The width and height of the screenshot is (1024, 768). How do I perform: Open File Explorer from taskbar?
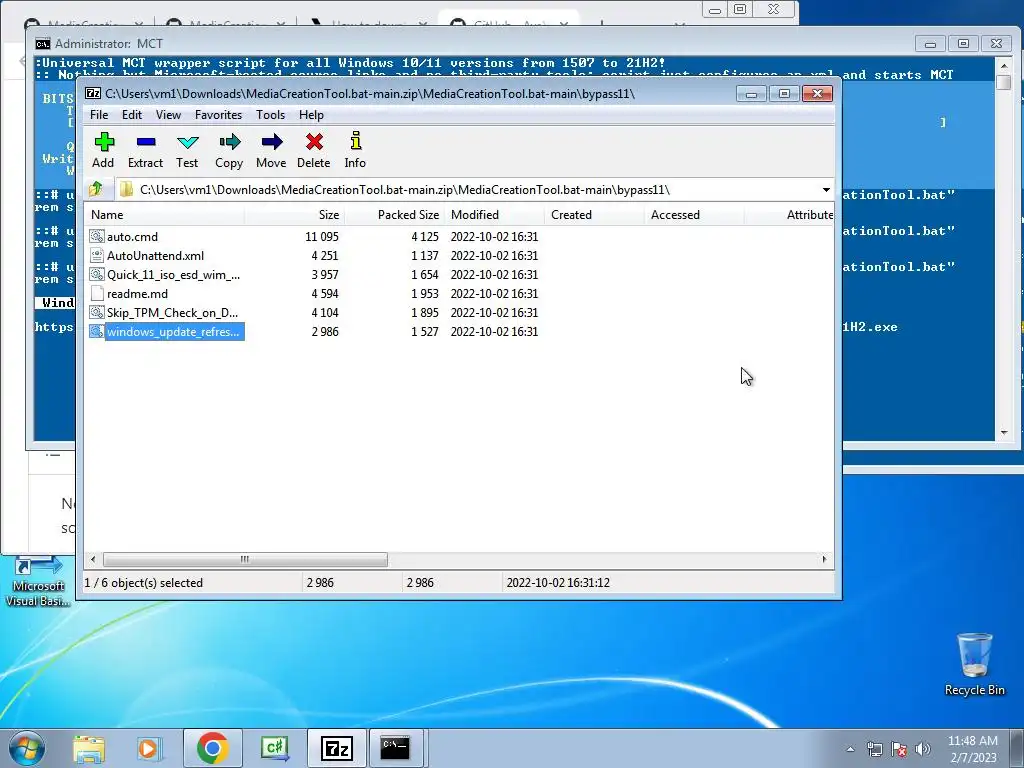tap(89, 748)
